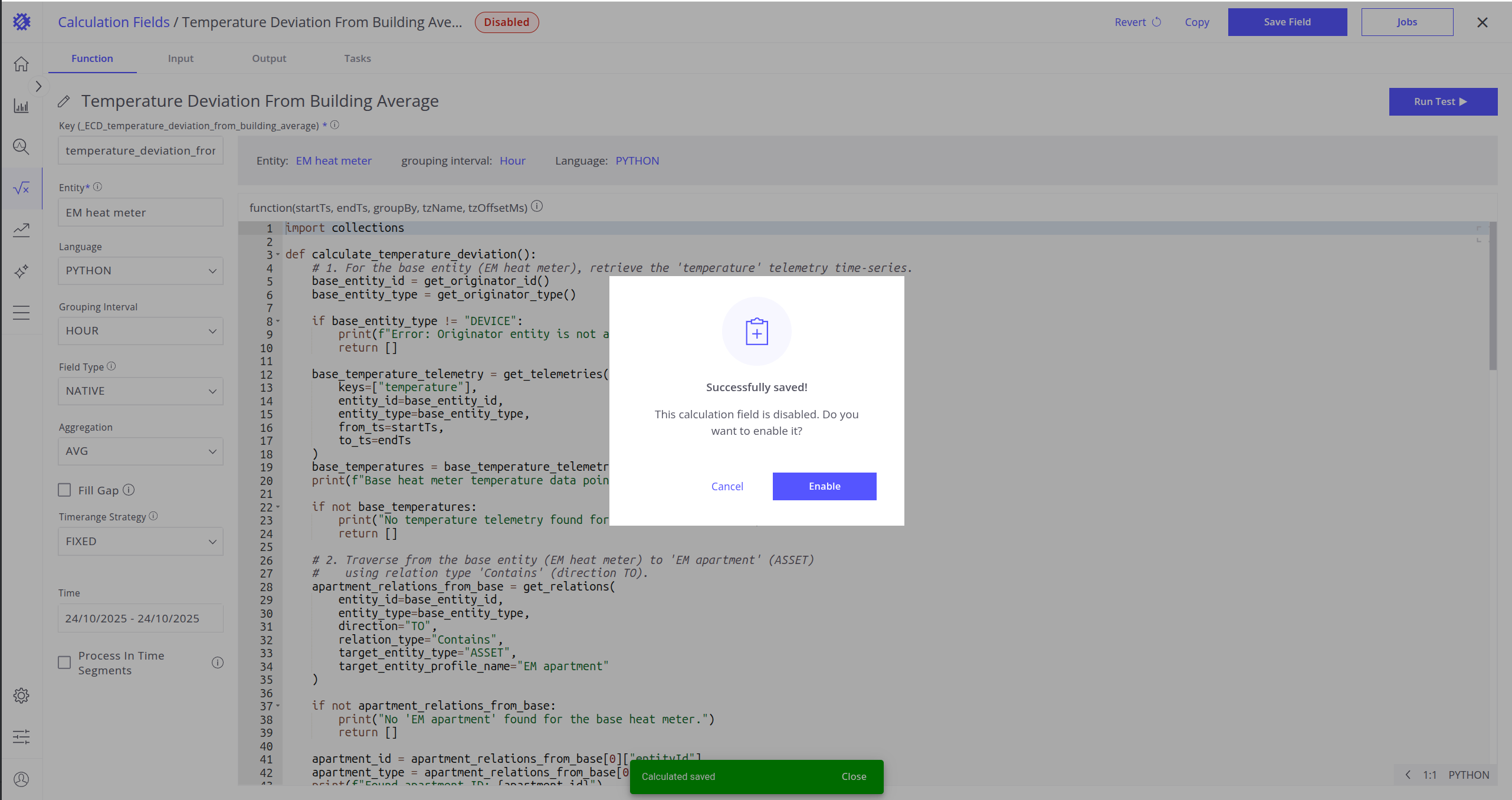The width and height of the screenshot is (1512, 800).
Task: Open the Aggregation AVG dropdown
Action: coord(140,451)
